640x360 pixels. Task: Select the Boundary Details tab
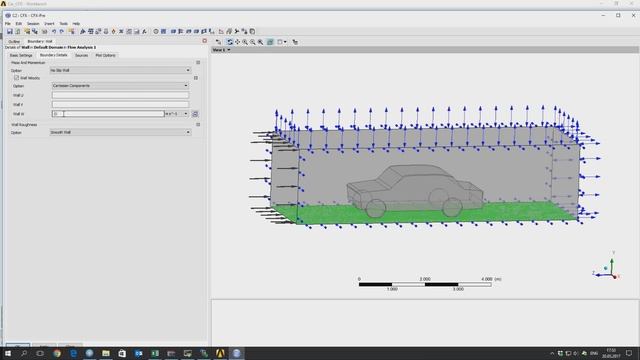click(53, 55)
